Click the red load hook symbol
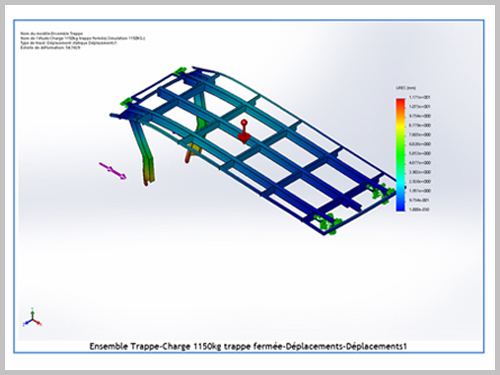 pyautogui.click(x=244, y=132)
